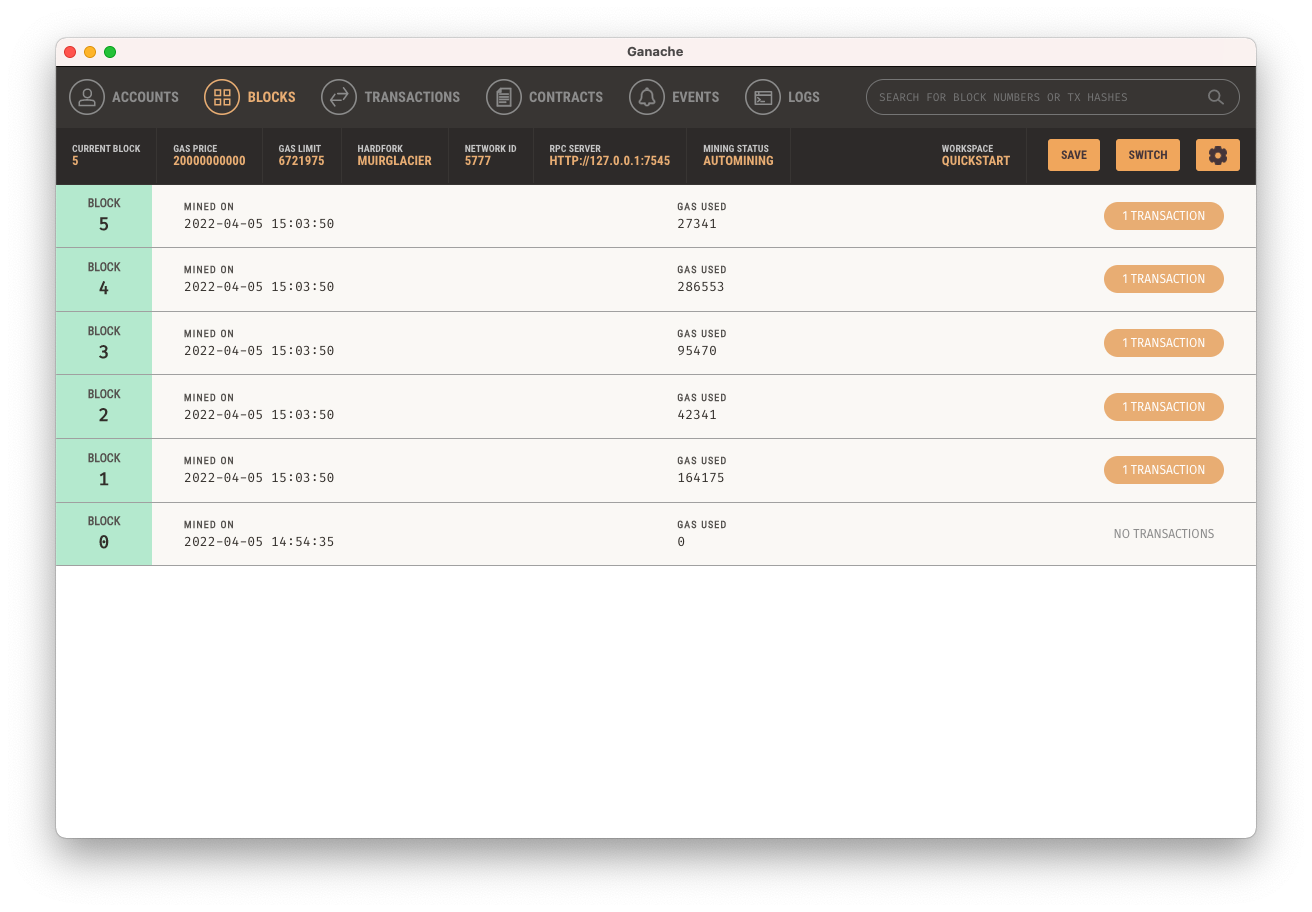View the 1 Transaction badge of Block 5
The height and width of the screenshot is (912, 1312).
(x=1164, y=216)
